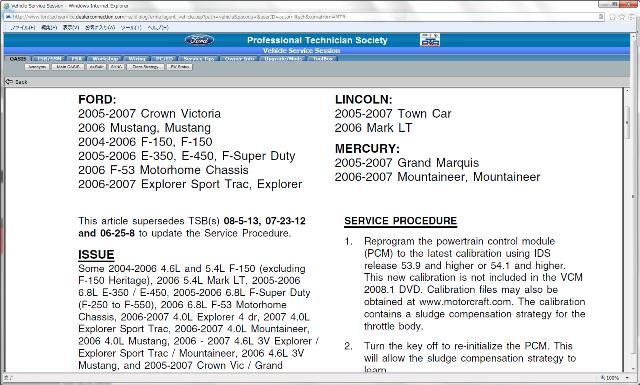
Task: Click the FORD: heading
Action: tap(97, 100)
